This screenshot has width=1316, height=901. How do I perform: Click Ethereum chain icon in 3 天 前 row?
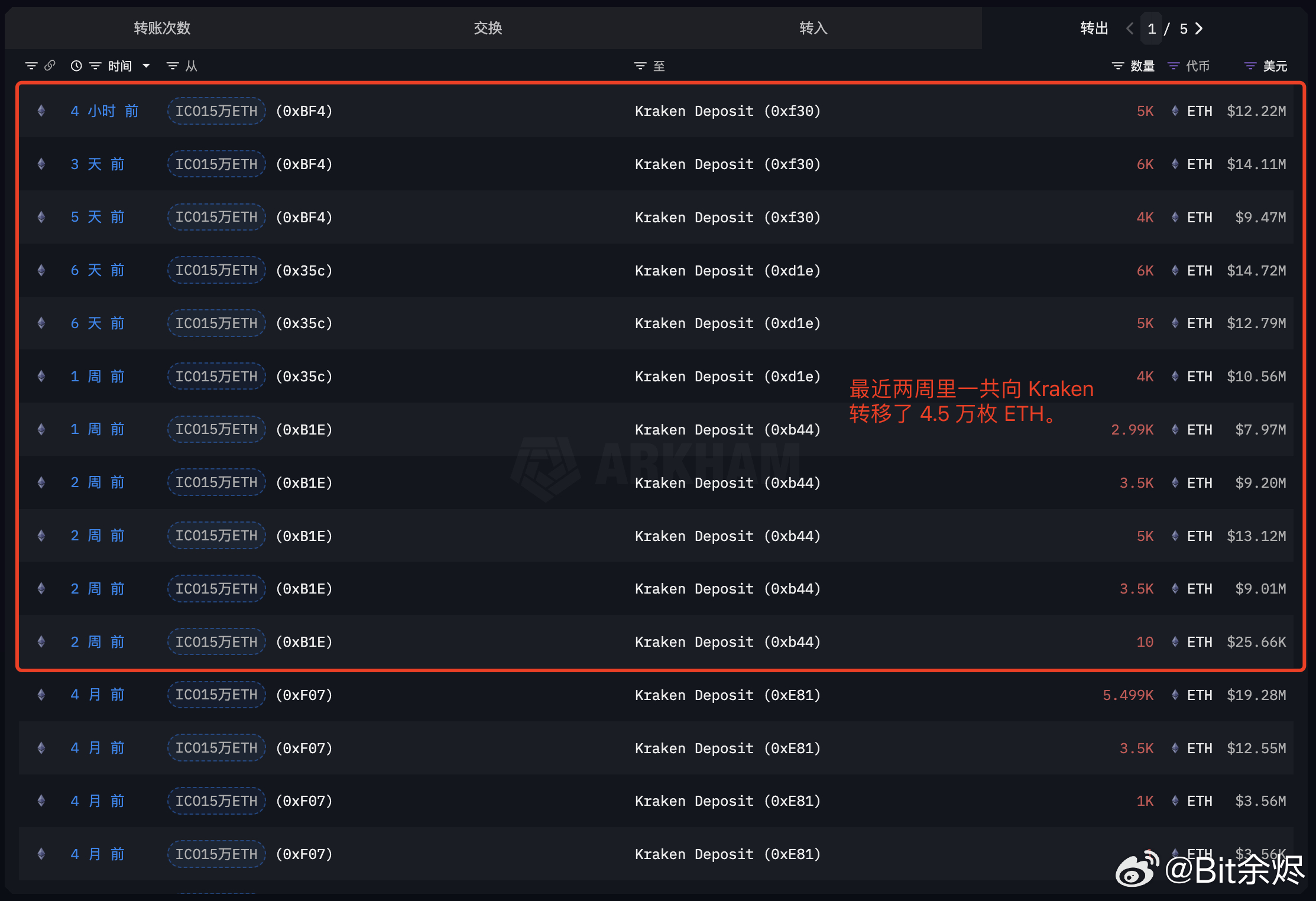(x=41, y=164)
